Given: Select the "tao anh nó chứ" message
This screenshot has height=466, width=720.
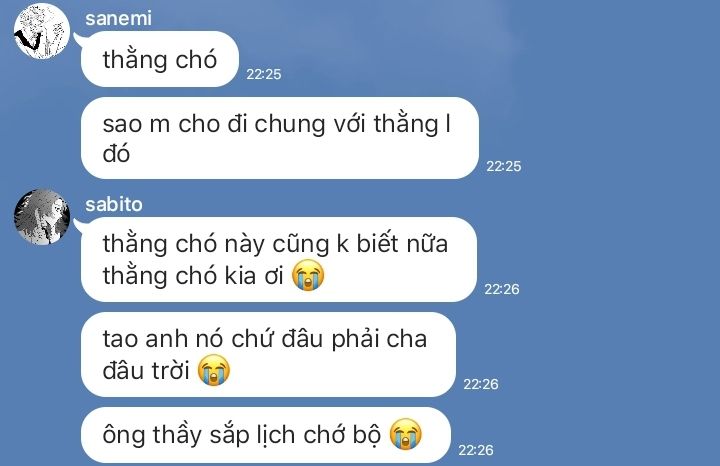Looking at the screenshot, I should coord(269,354).
